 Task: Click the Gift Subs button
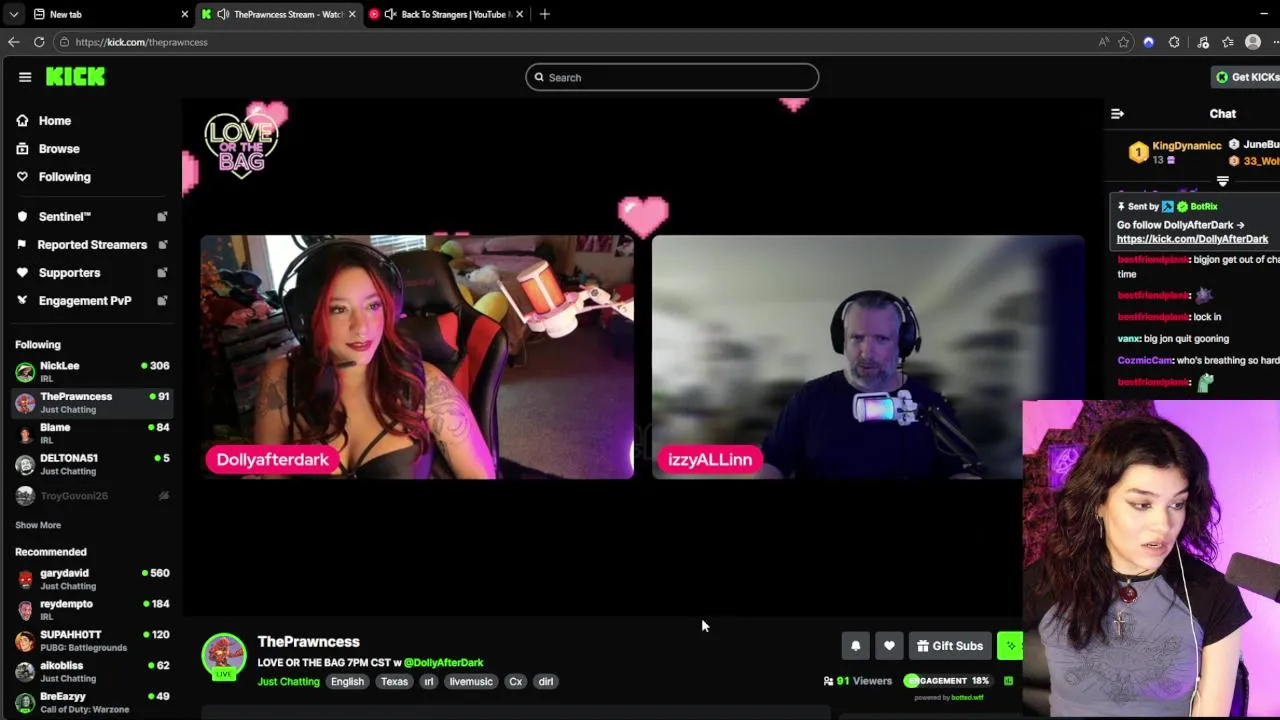tap(950, 646)
